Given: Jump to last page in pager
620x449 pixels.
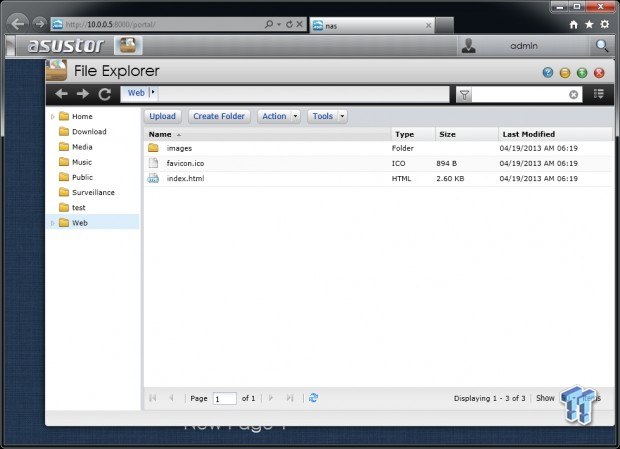Looking at the screenshot, I should 290,398.
